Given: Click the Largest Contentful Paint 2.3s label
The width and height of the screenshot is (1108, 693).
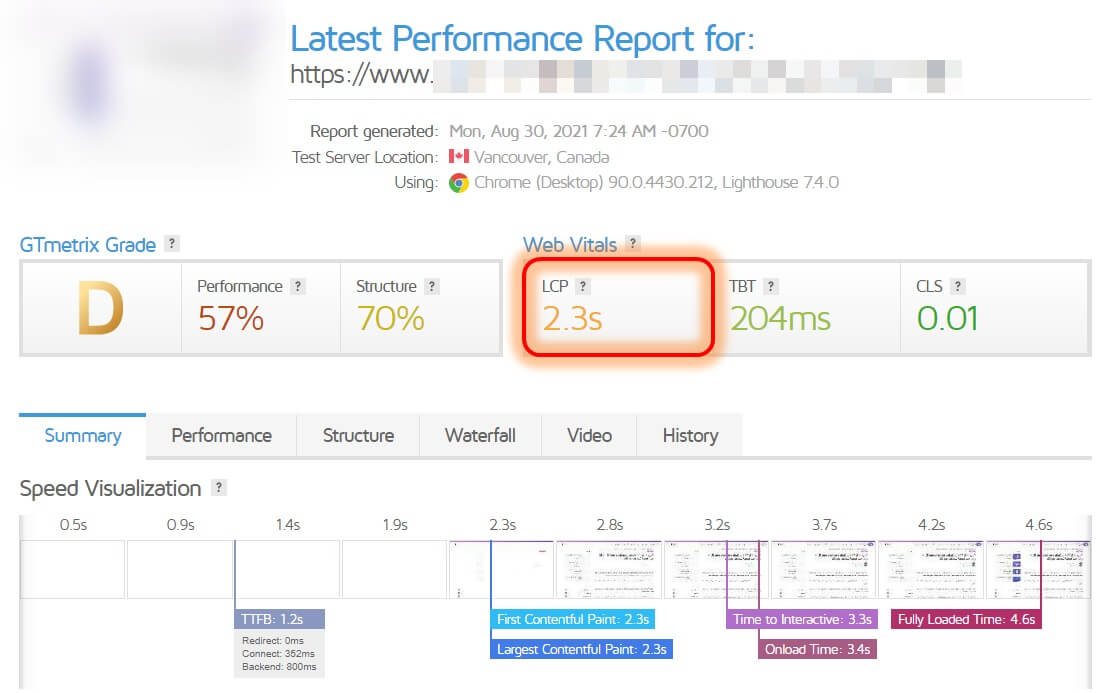Looking at the screenshot, I should (x=581, y=649).
